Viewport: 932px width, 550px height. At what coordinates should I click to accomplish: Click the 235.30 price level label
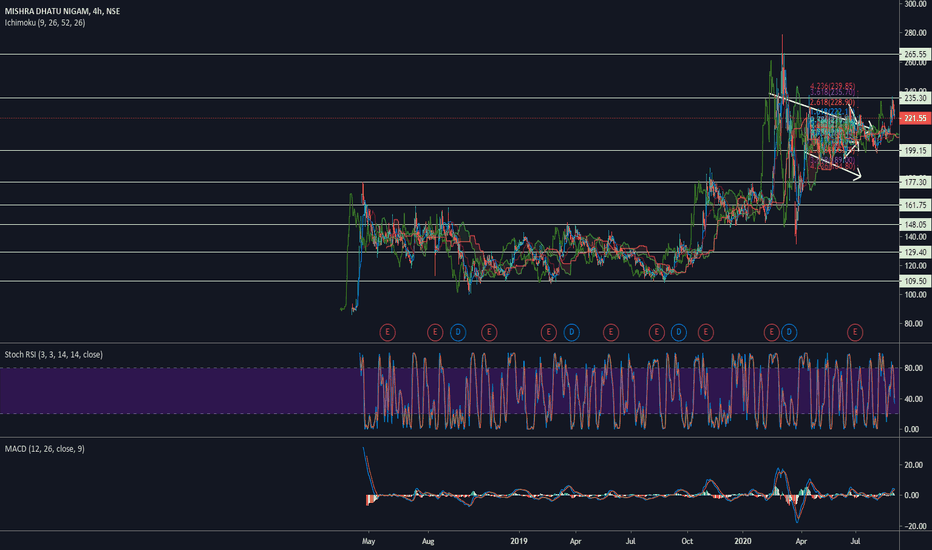click(915, 98)
